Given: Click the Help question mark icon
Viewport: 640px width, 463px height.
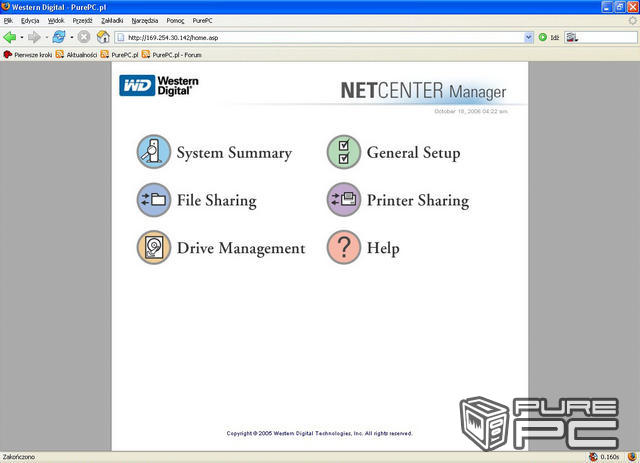Looking at the screenshot, I should (x=343, y=247).
